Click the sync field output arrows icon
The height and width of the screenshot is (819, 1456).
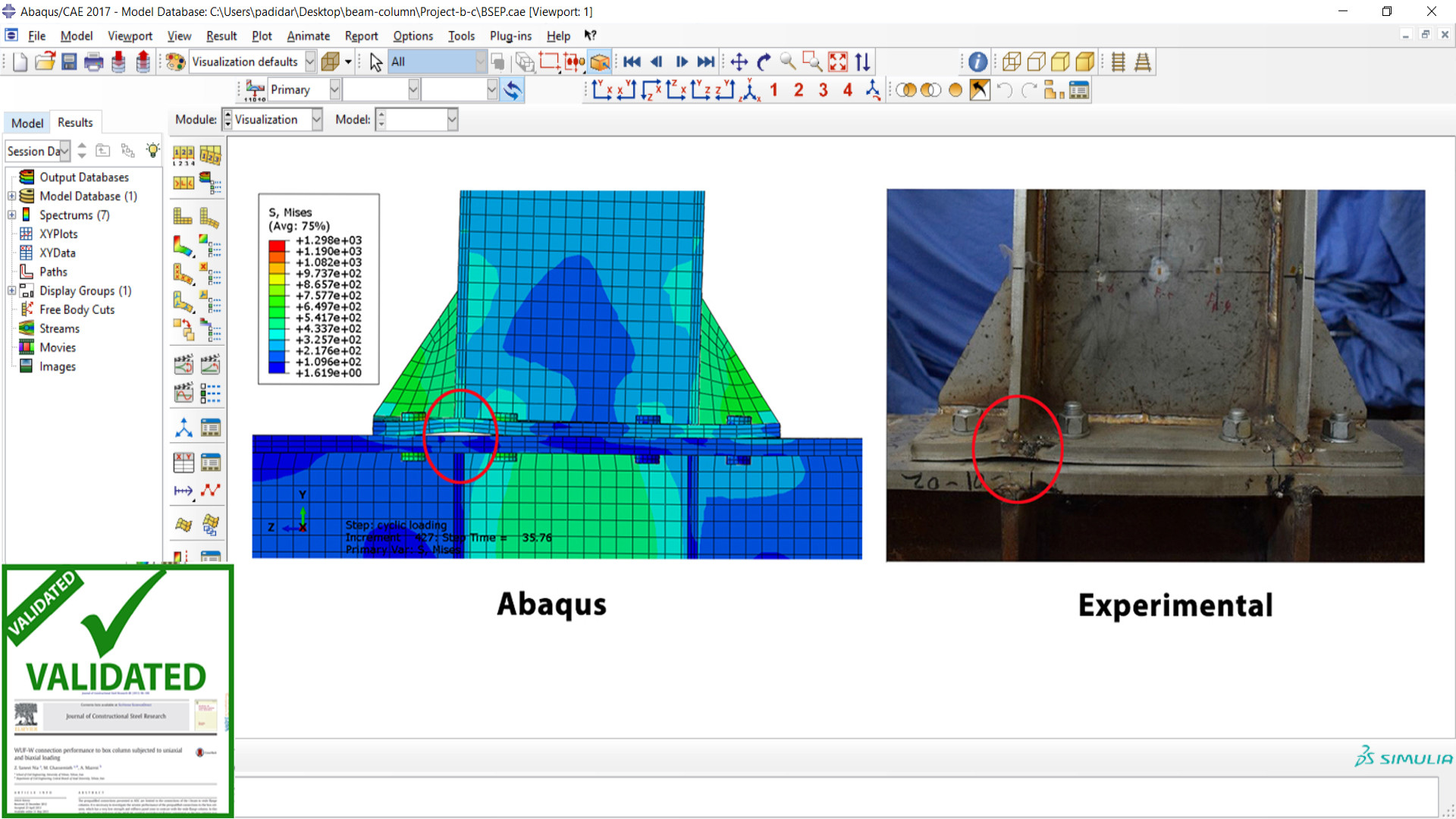(x=513, y=90)
